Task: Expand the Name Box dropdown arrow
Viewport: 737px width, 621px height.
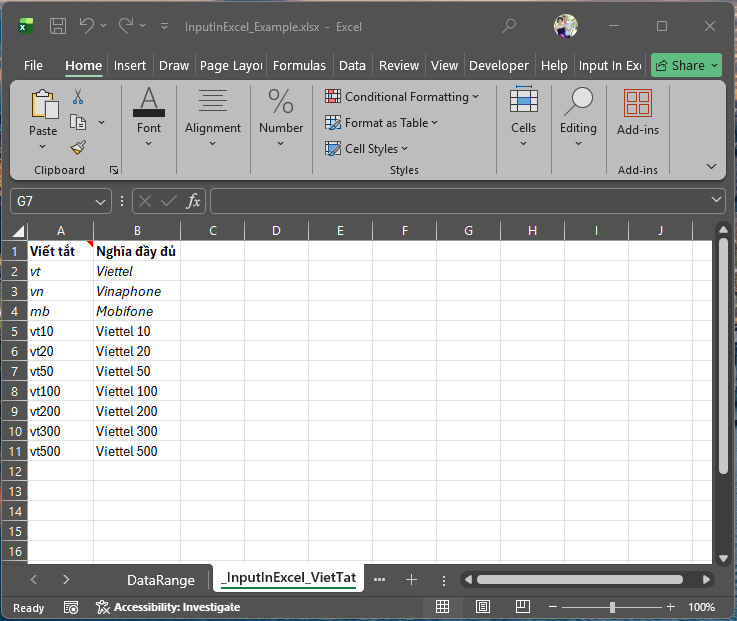Action: click(100, 202)
